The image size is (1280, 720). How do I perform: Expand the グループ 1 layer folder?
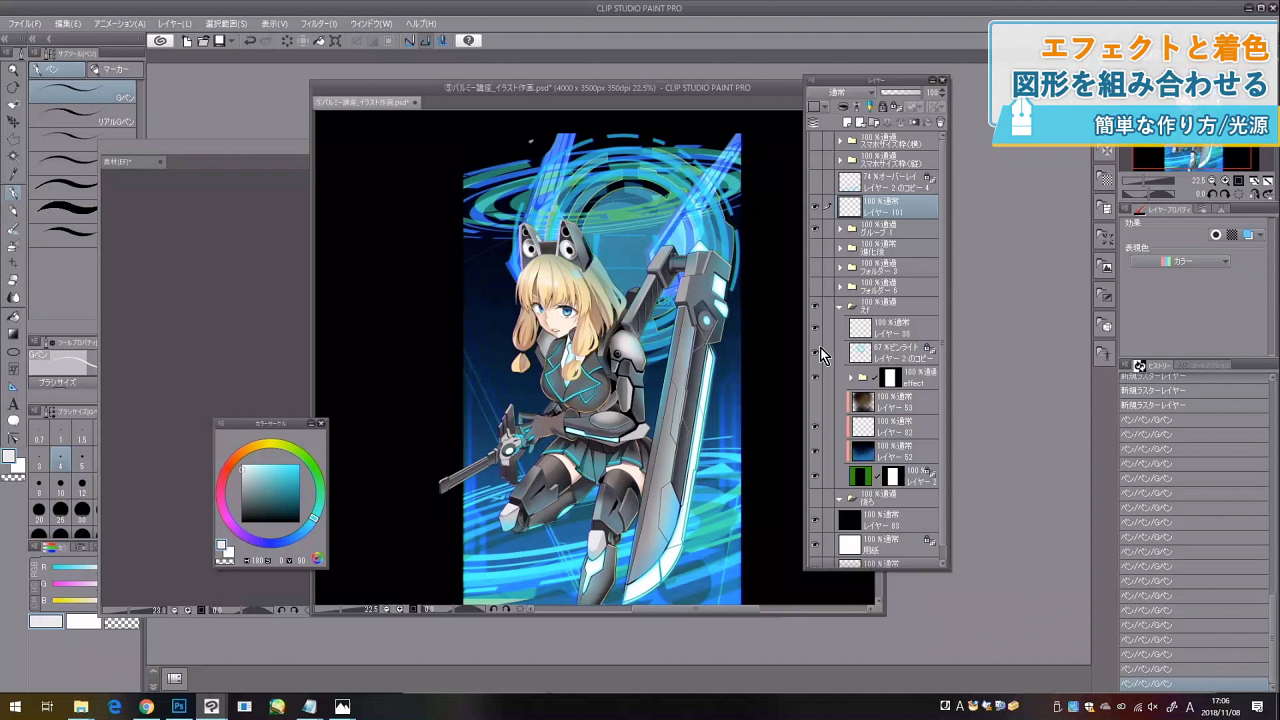point(840,228)
